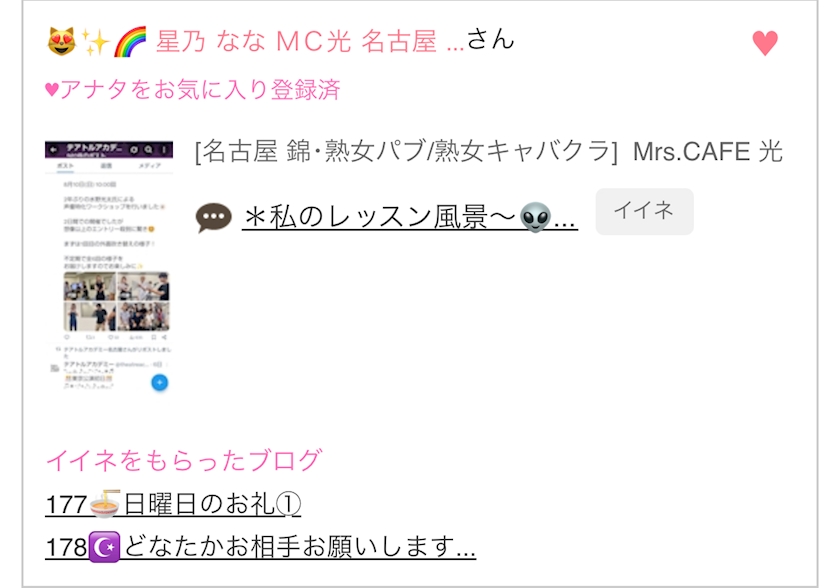Screen dimensions: 840x588
Task: Click the heart-eyed cat emoji
Action: 62,41
